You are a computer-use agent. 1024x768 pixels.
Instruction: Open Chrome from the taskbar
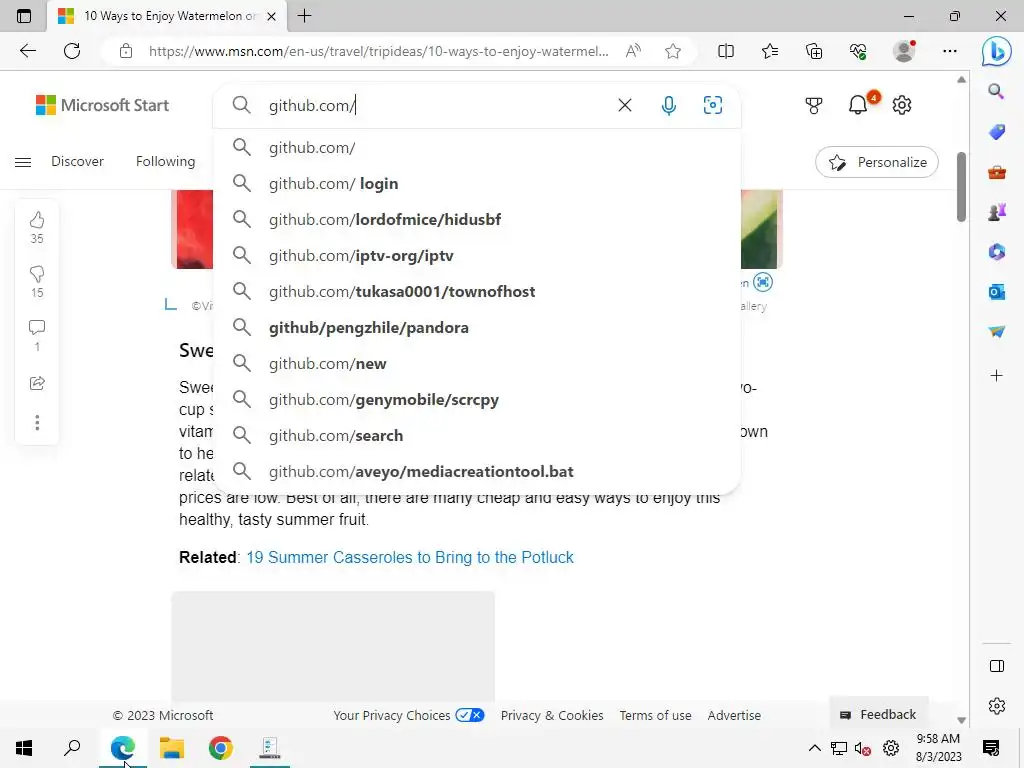point(221,748)
